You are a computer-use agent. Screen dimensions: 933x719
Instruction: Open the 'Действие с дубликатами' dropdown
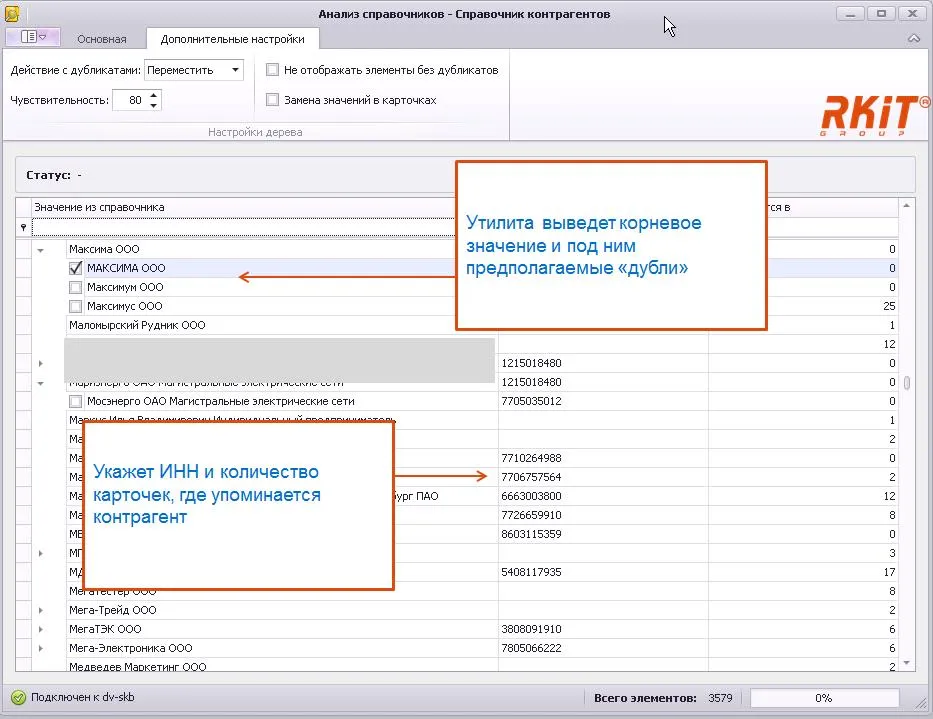(235, 70)
